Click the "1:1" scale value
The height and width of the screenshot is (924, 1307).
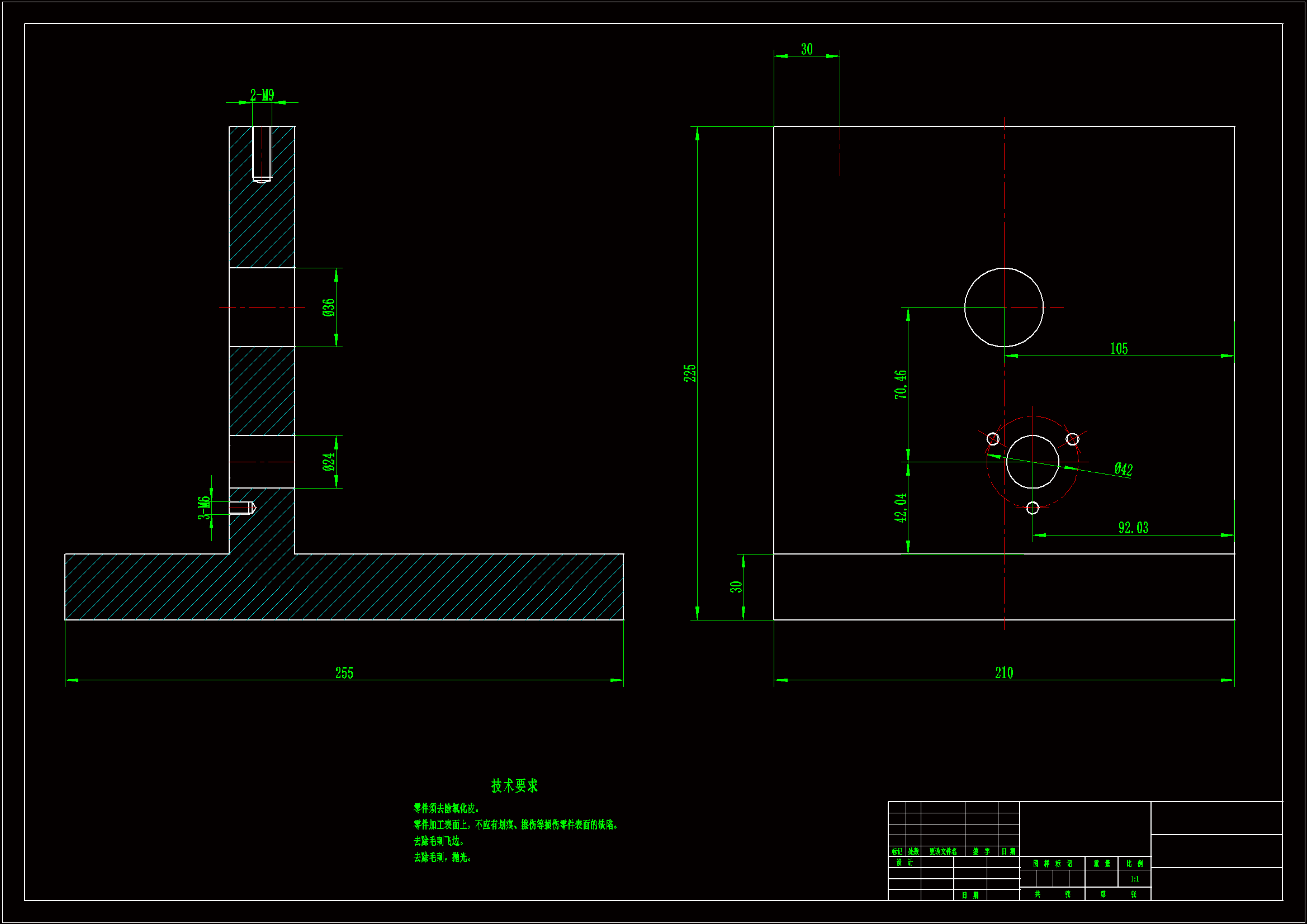pos(1134,879)
